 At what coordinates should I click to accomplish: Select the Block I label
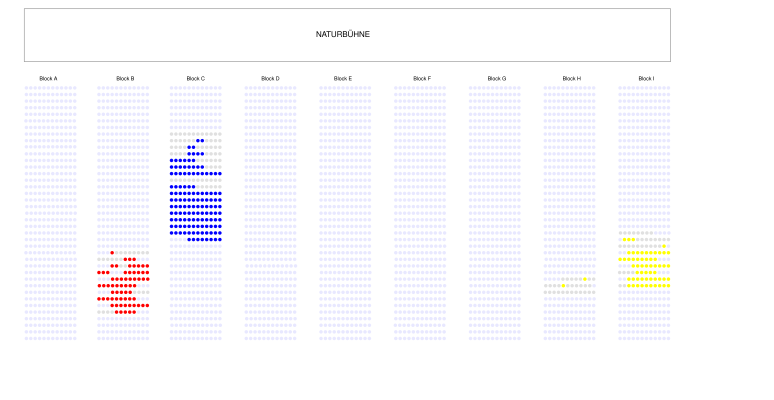646,78
